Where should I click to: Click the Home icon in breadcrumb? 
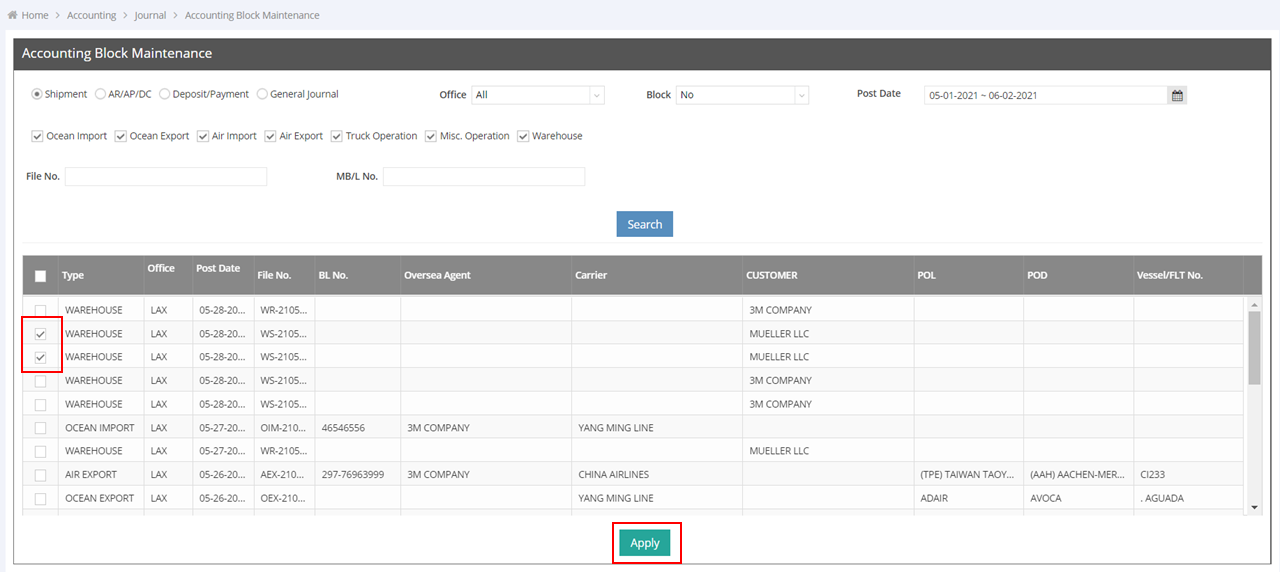coord(12,16)
